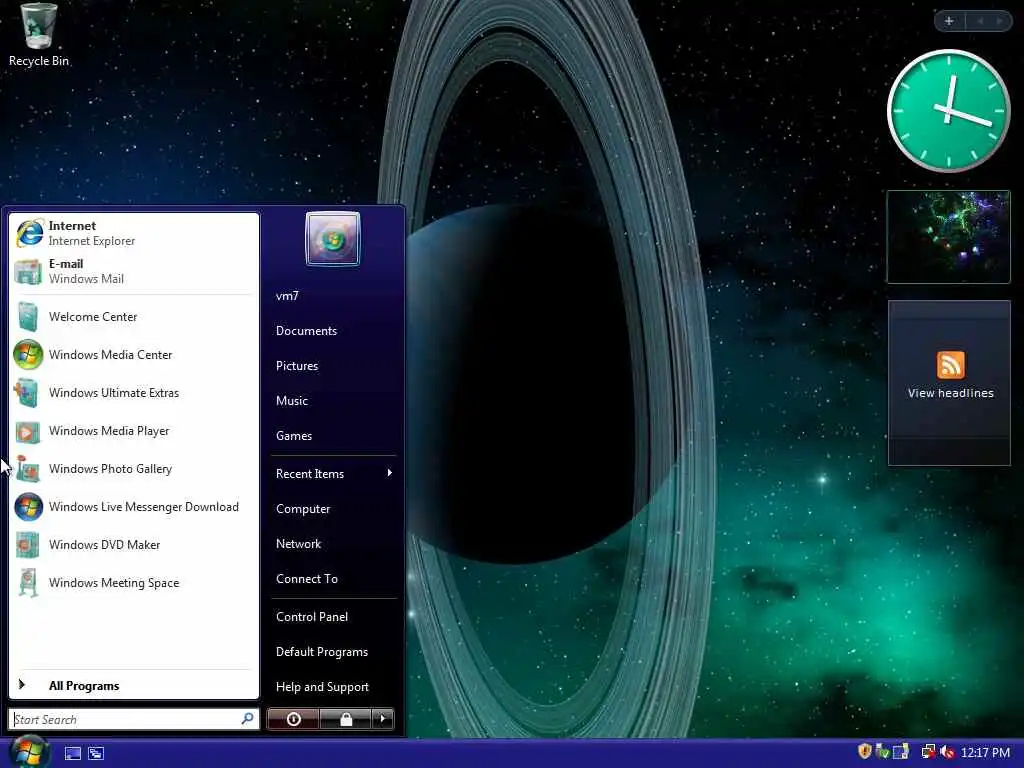Click the clock gadget
Screen dimensions: 1024x768
[948, 111]
